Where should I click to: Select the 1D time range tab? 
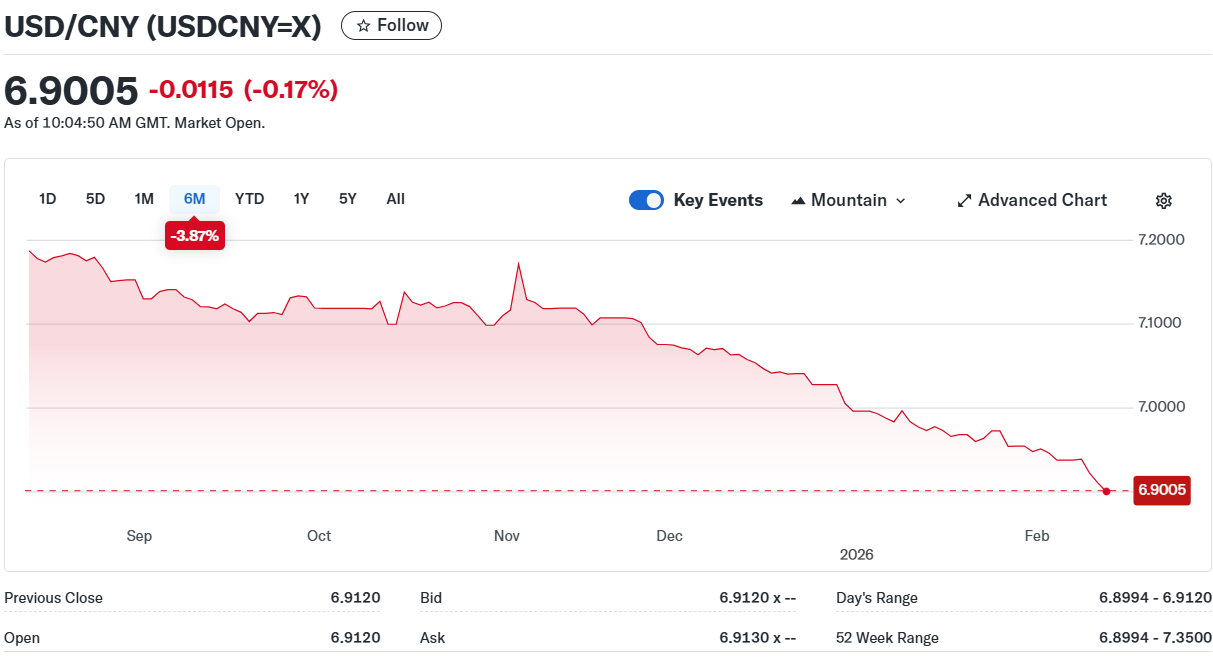(47, 199)
